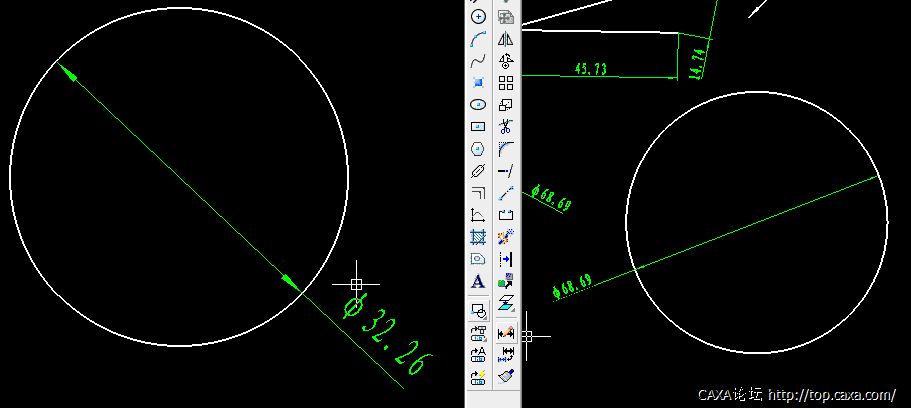This screenshot has width=911, height=408.
Task: Select the Array pattern tool
Action: [x=505, y=83]
